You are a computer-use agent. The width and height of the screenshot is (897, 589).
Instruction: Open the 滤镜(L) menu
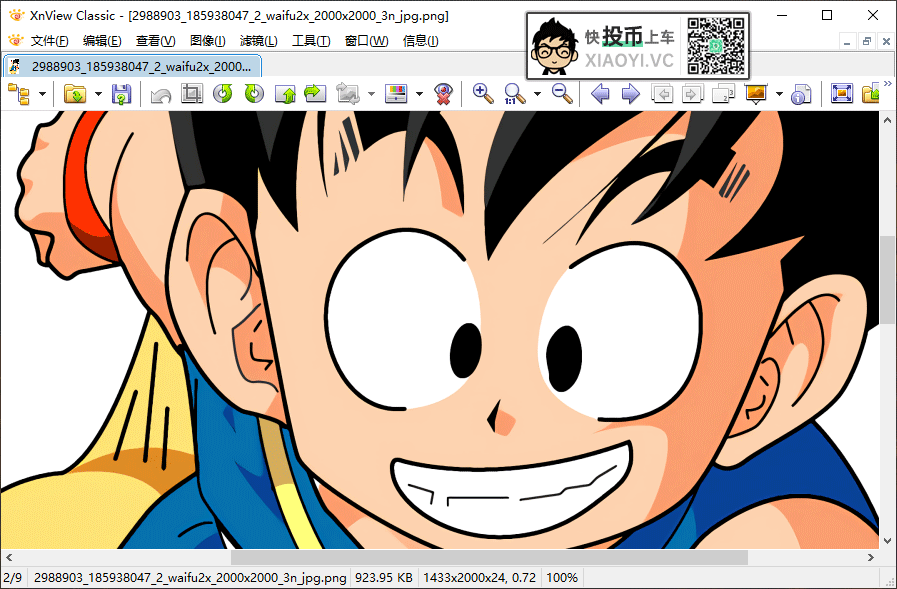click(259, 41)
